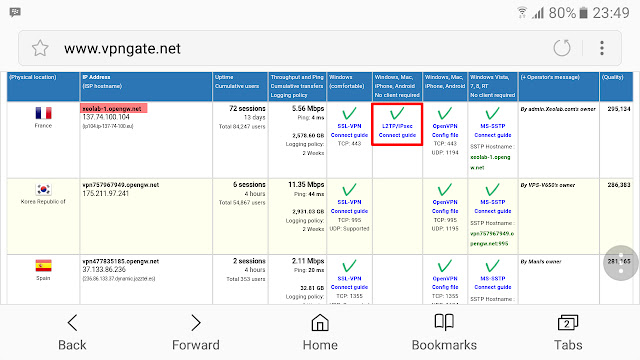Image resolution: width=640 pixels, height=360 pixels.
Task: Select IP address 175.211.97.241
Action: (x=106, y=193)
